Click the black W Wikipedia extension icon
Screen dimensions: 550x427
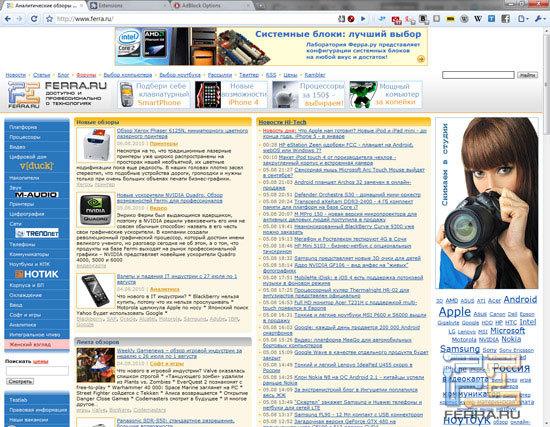coord(478,19)
